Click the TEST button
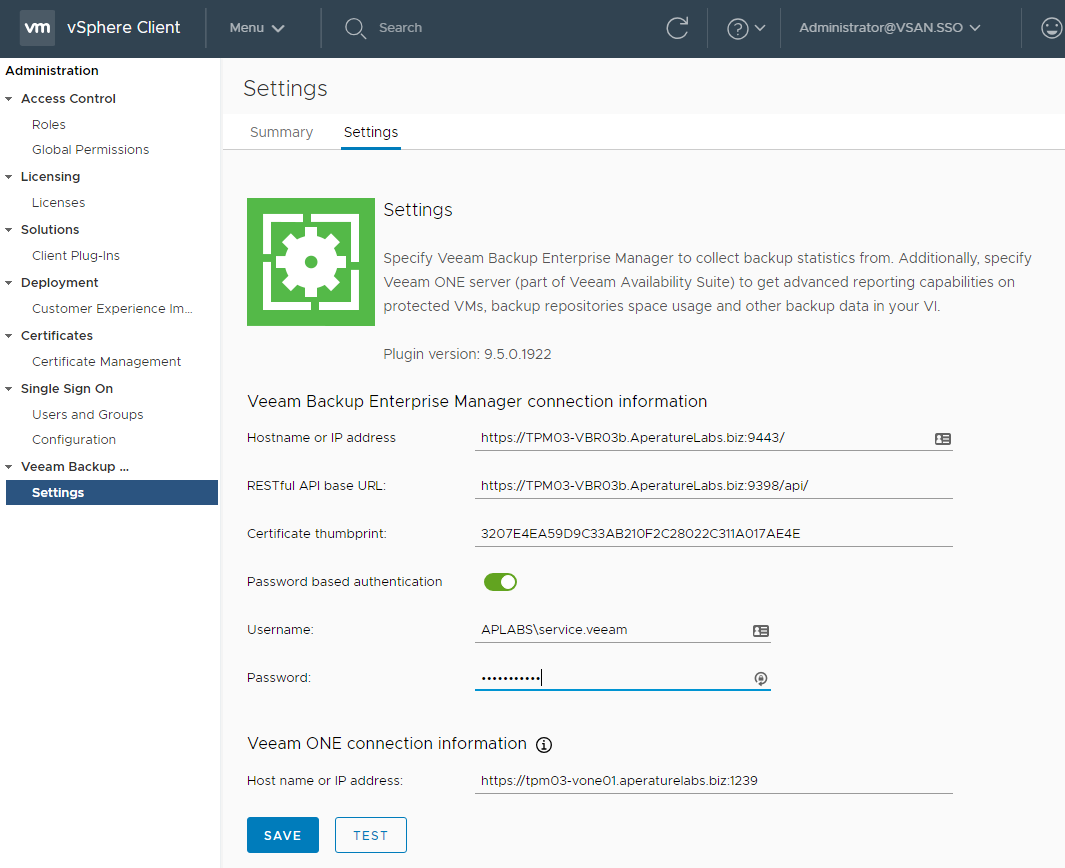Viewport: 1065px width, 868px height. point(370,835)
